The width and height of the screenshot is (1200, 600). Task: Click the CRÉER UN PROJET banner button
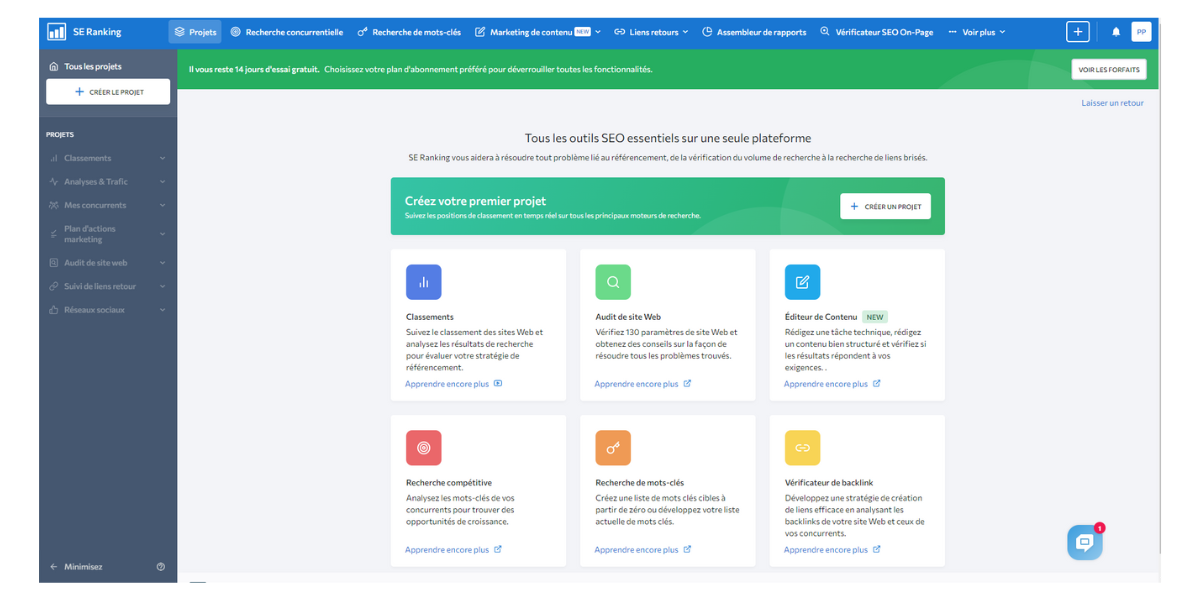885,207
